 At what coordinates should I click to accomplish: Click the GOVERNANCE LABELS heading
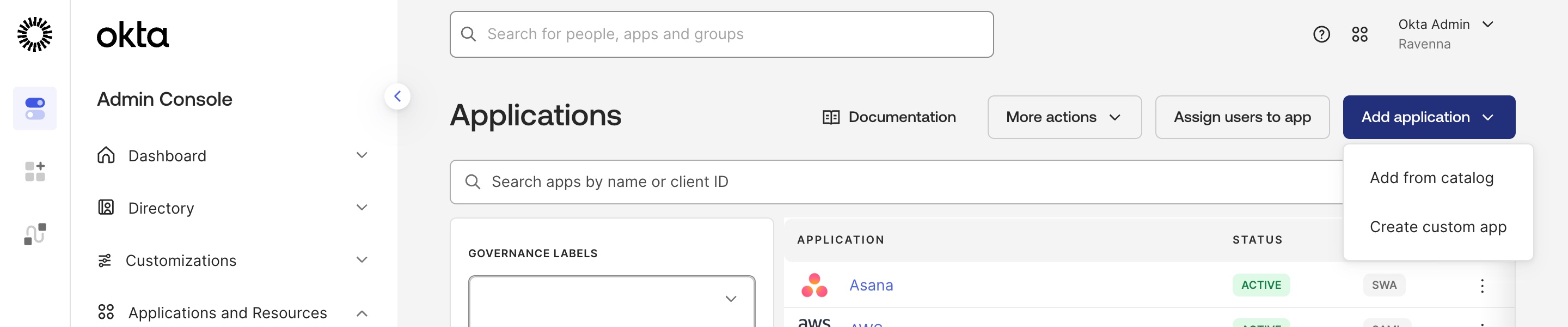tap(532, 253)
